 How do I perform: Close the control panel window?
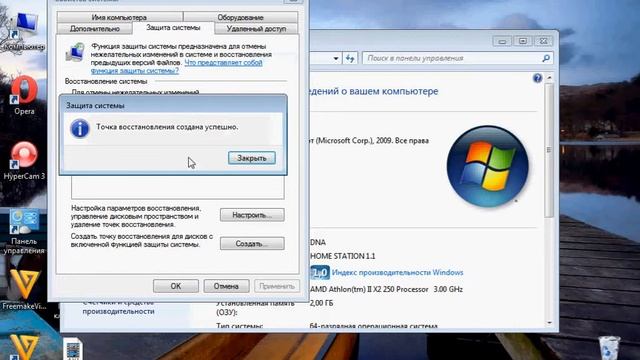pos(543,41)
